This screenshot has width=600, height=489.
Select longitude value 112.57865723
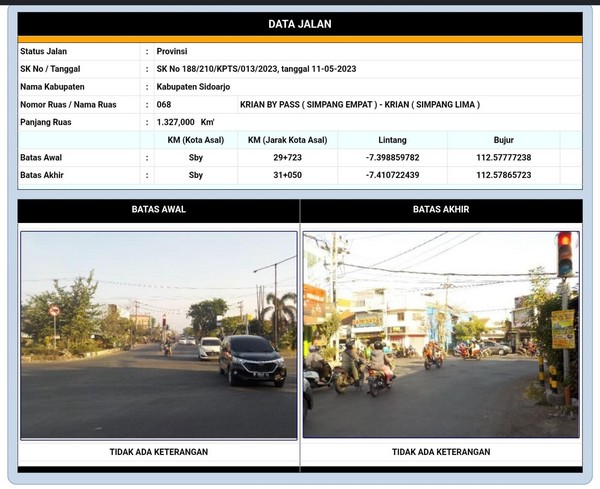(x=504, y=175)
